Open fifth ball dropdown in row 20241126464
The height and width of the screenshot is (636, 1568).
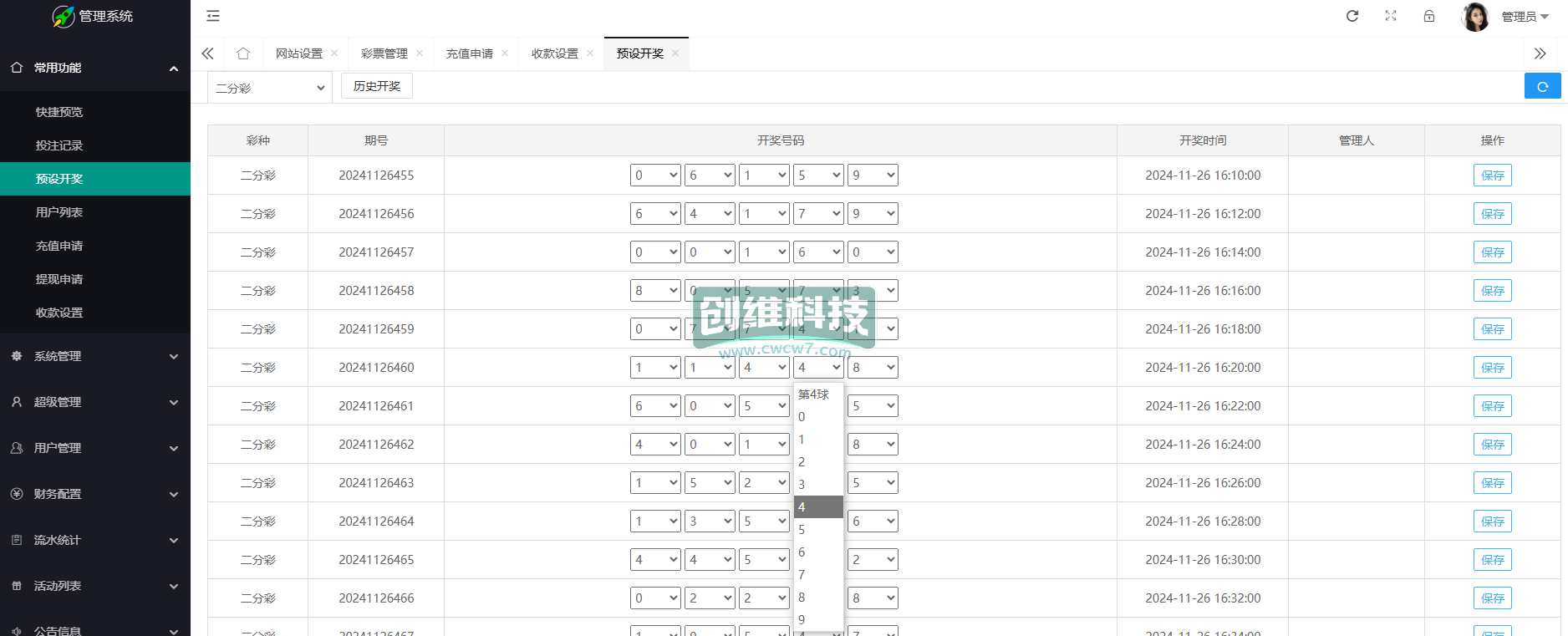coord(873,522)
